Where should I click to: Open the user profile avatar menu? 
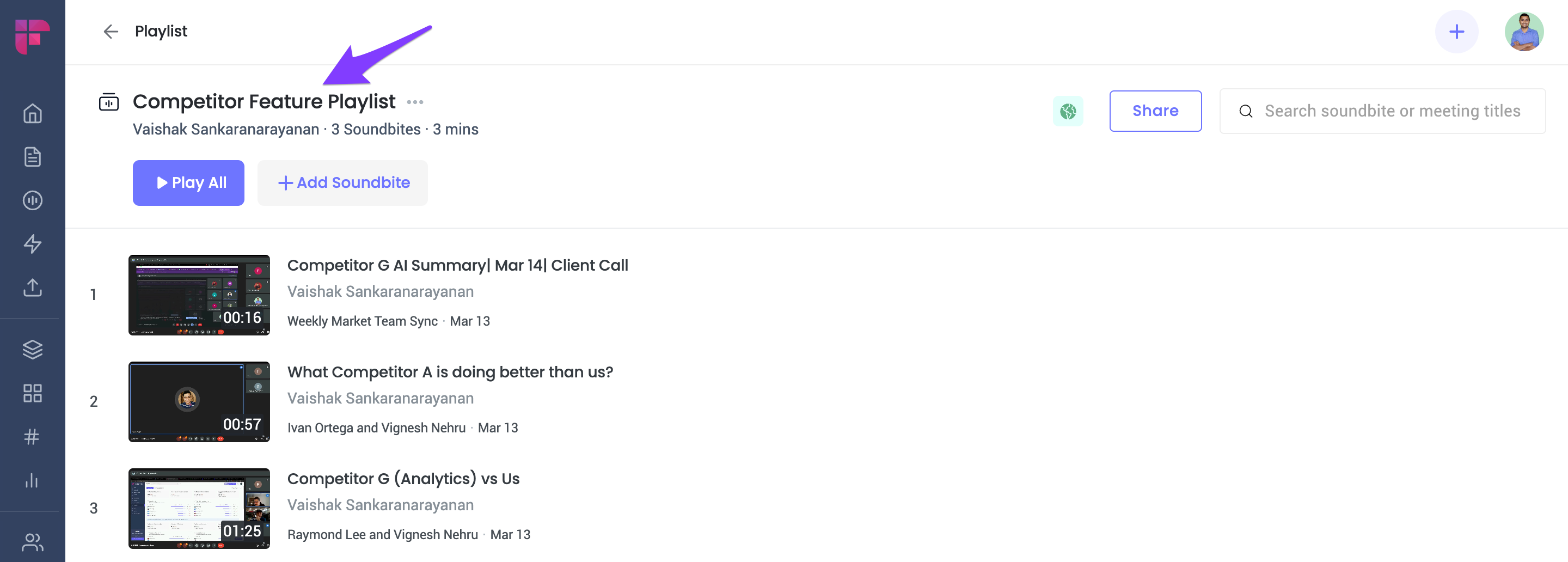1523,32
